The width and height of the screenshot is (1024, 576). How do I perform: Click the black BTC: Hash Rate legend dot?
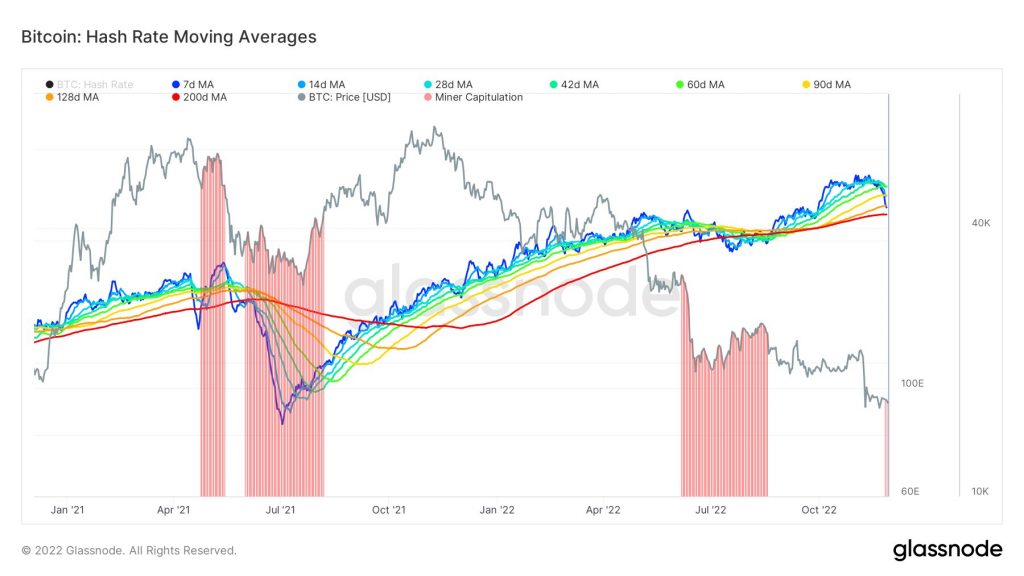tap(49, 85)
